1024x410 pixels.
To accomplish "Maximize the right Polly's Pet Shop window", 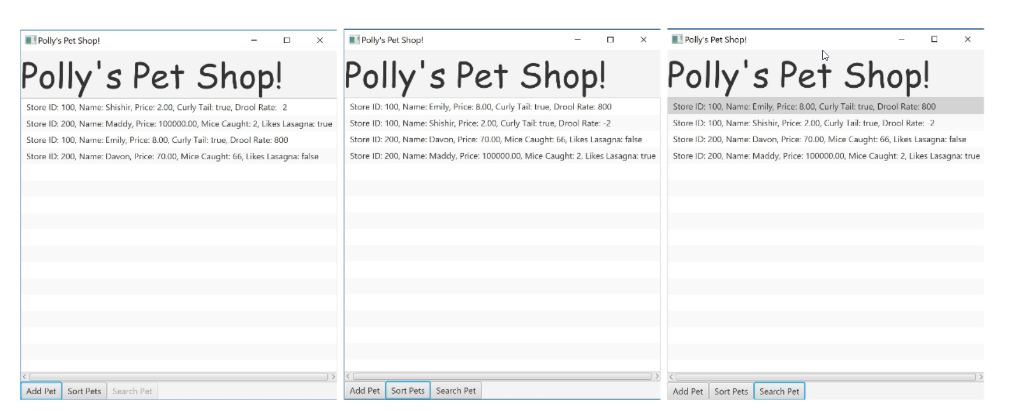I will pyautogui.click(x=934, y=39).
